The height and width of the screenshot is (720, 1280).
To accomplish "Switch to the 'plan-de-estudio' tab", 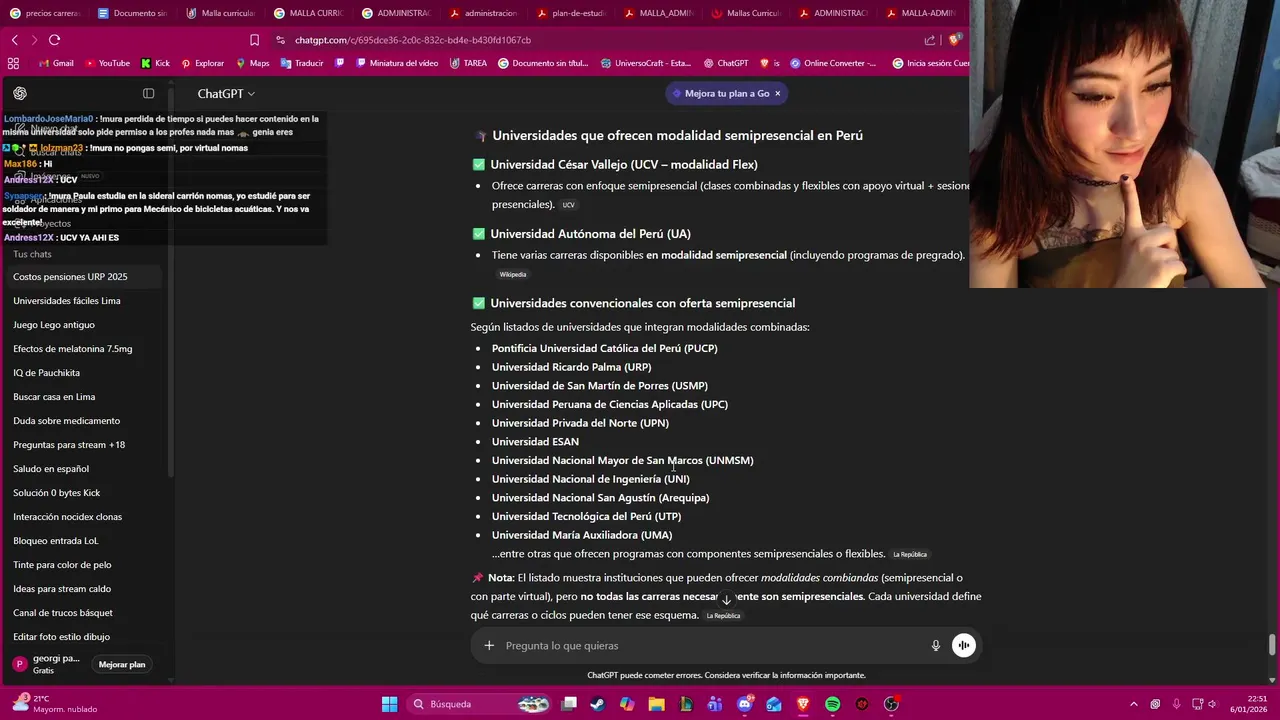I will tap(569, 13).
